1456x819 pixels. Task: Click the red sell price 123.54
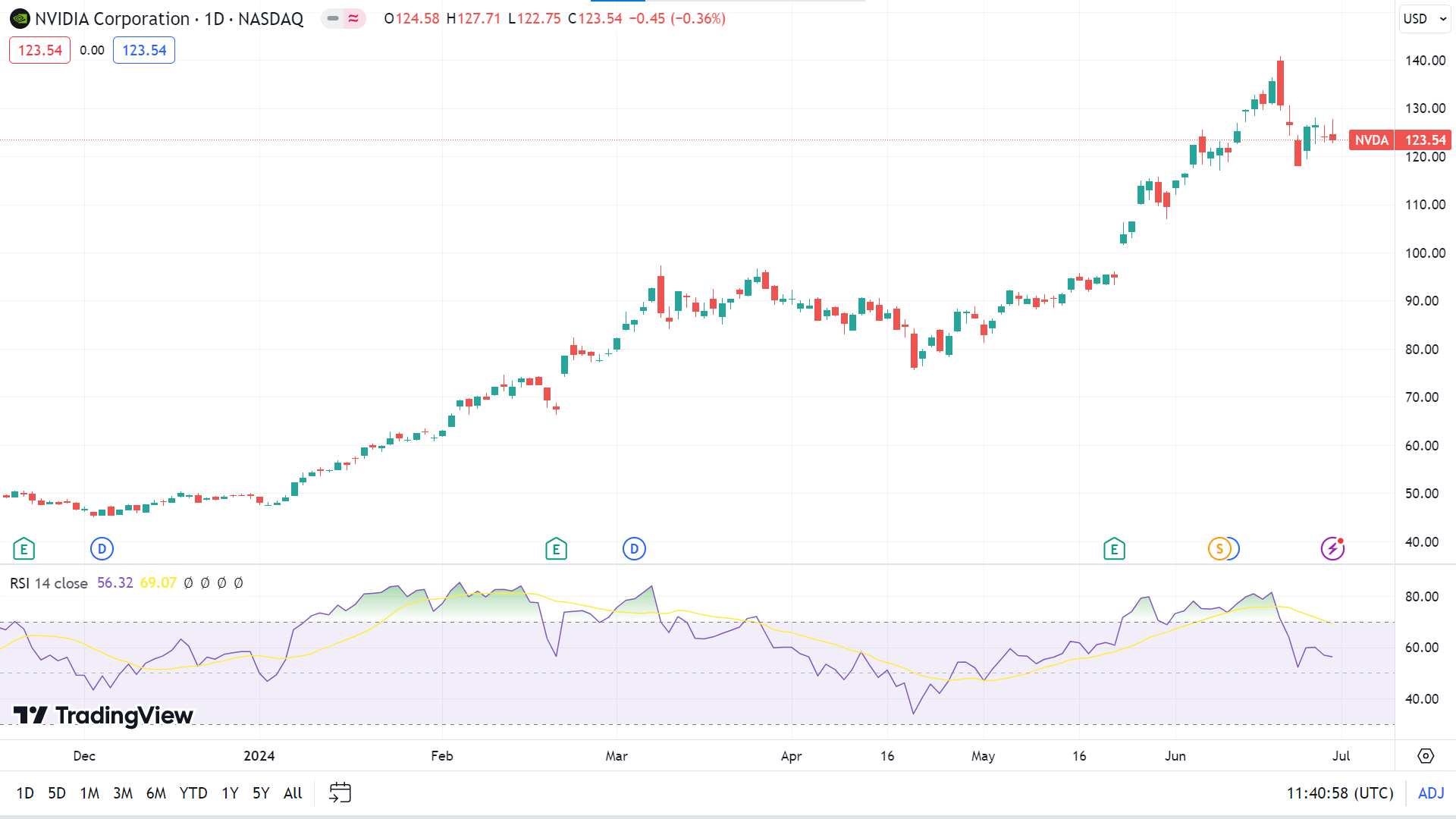(x=39, y=50)
